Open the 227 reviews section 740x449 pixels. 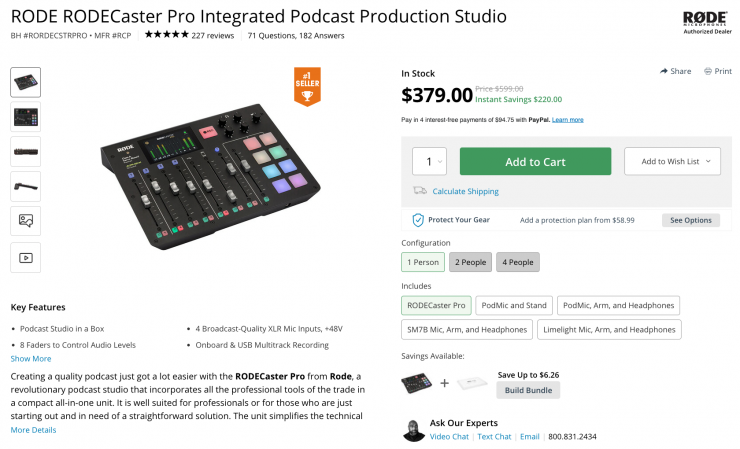pyautogui.click(x=212, y=35)
